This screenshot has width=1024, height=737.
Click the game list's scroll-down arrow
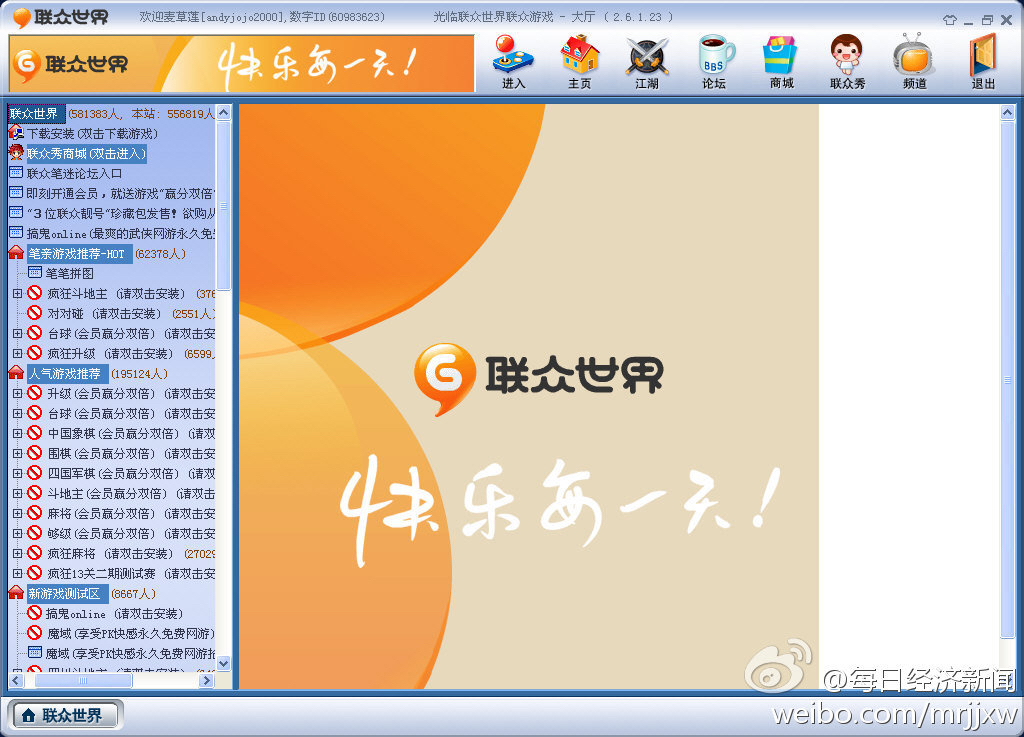coord(223,663)
